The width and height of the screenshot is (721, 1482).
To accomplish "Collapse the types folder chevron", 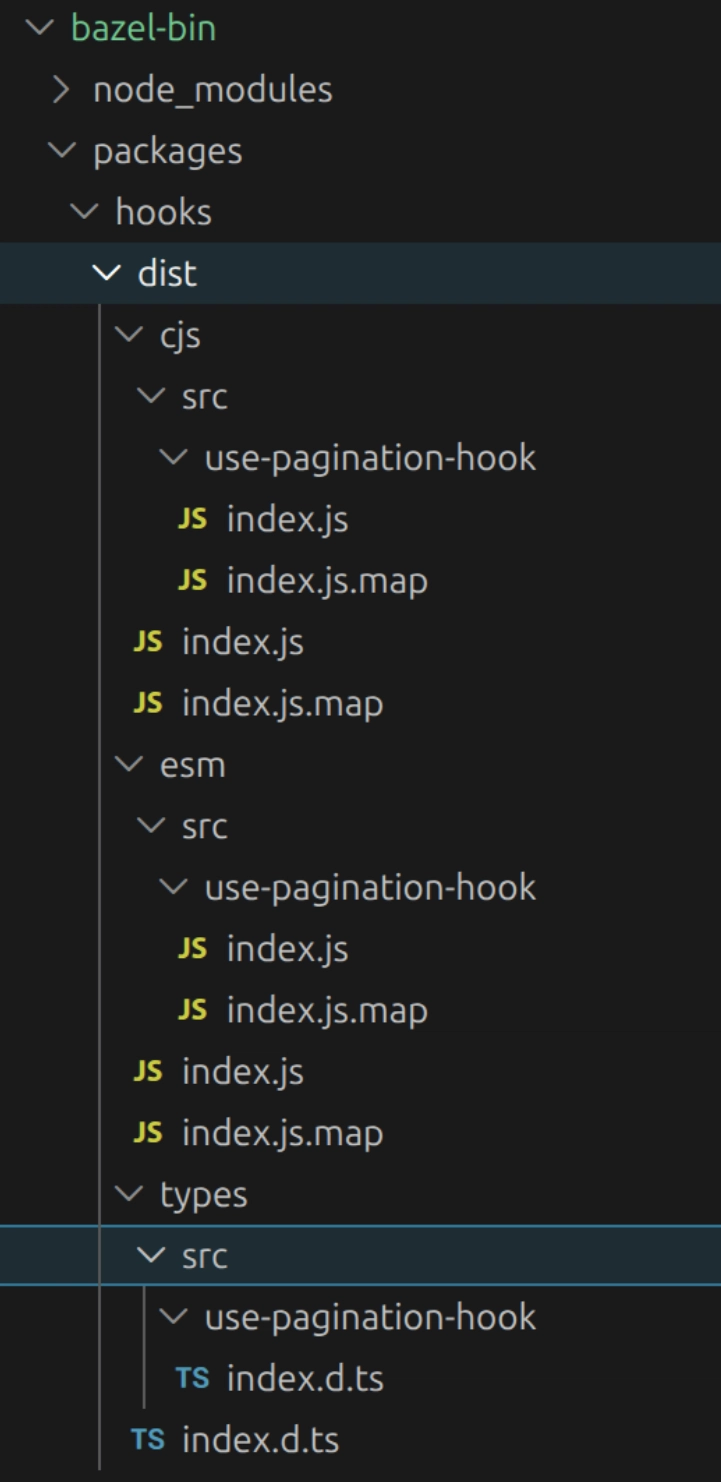I will [x=129, y=1194].
